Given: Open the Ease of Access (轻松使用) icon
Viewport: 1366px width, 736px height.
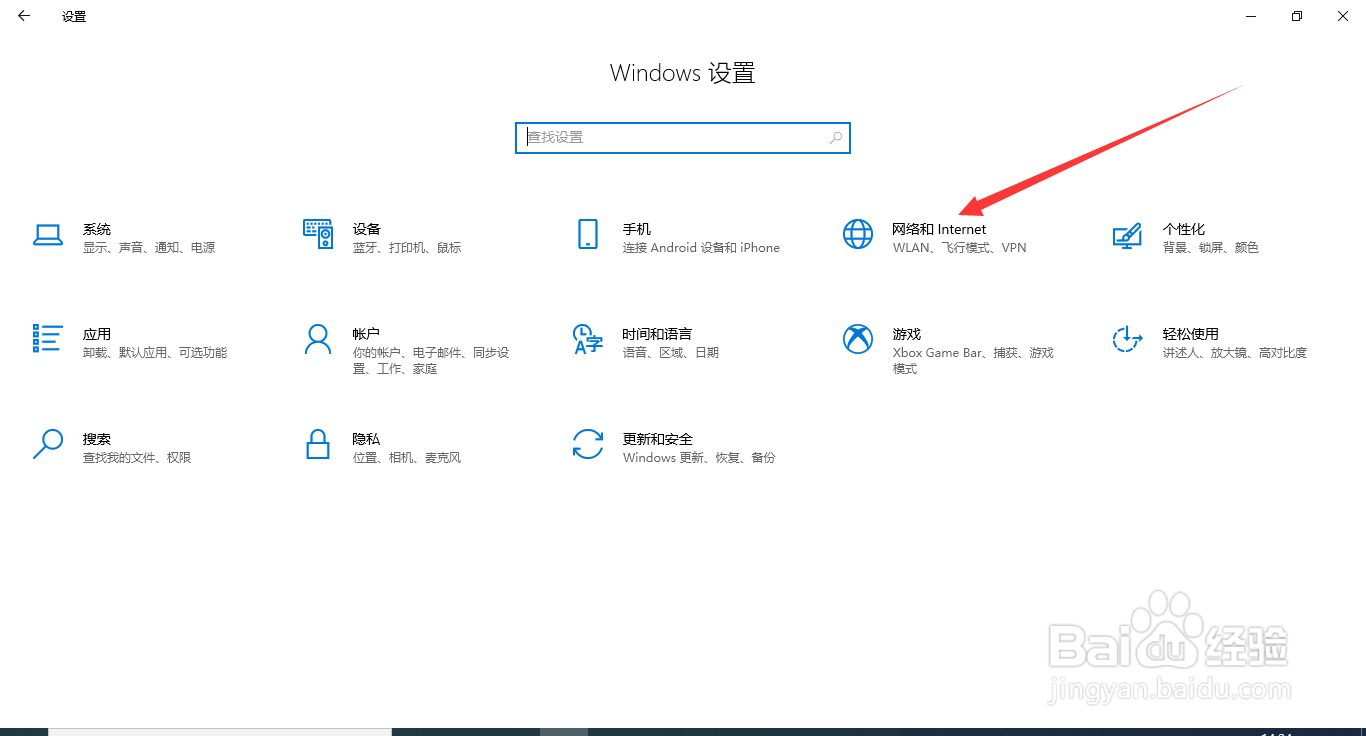Looking at the screenshot, I should point(1128,339).
